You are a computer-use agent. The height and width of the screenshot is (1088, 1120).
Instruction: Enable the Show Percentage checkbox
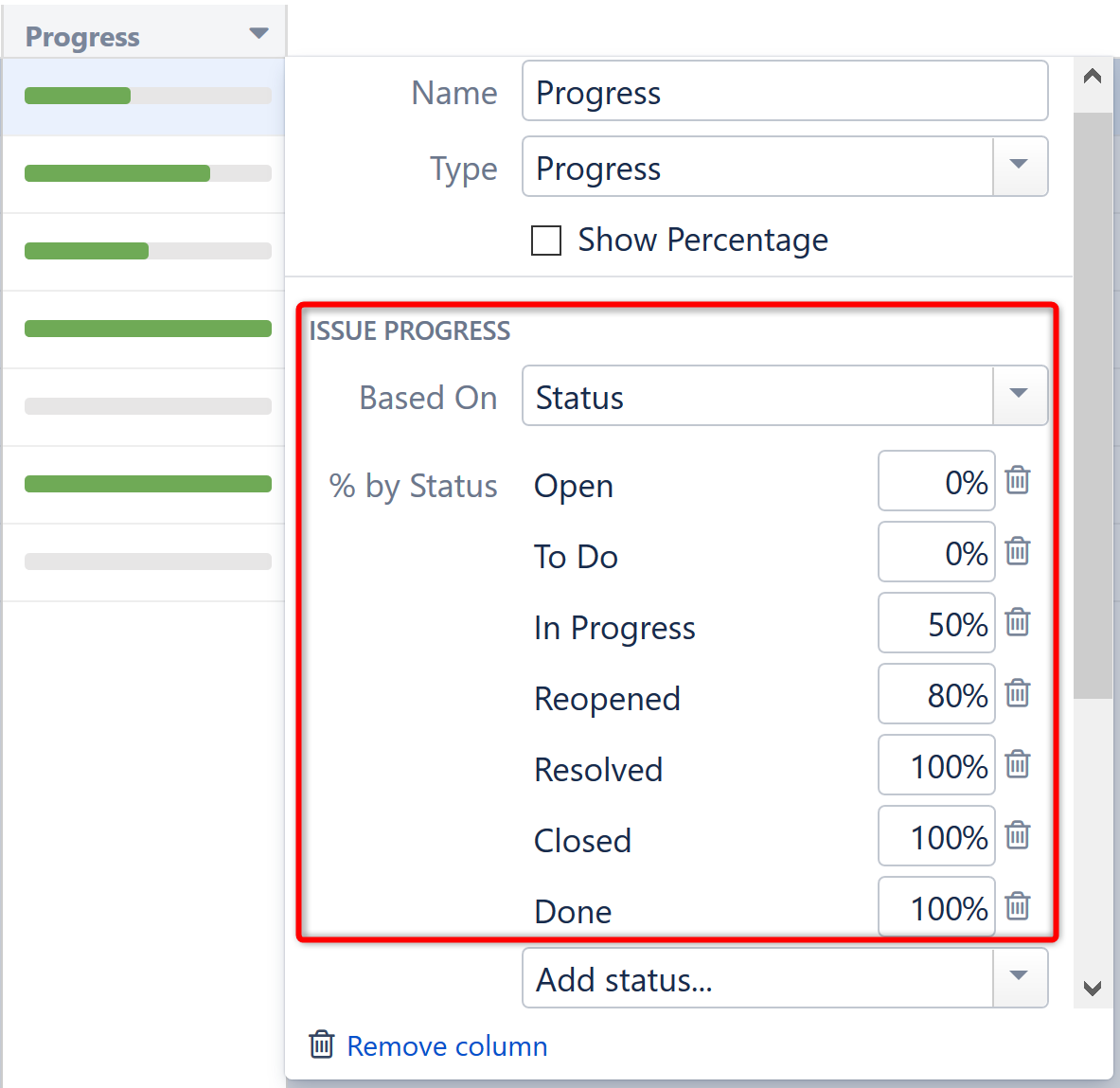pyautogui.click(x=546, y=241)
